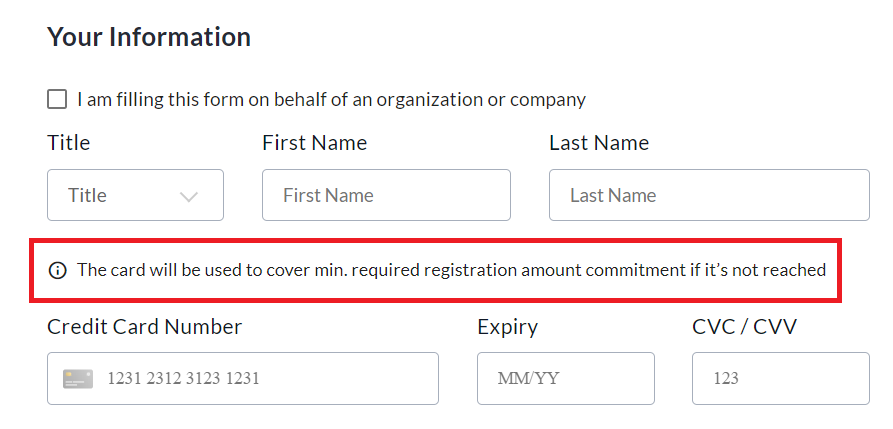Viewport: 893px width, 429px height.
Task: Check the organization or company checkbox
Action: click(x=58, y=99)
